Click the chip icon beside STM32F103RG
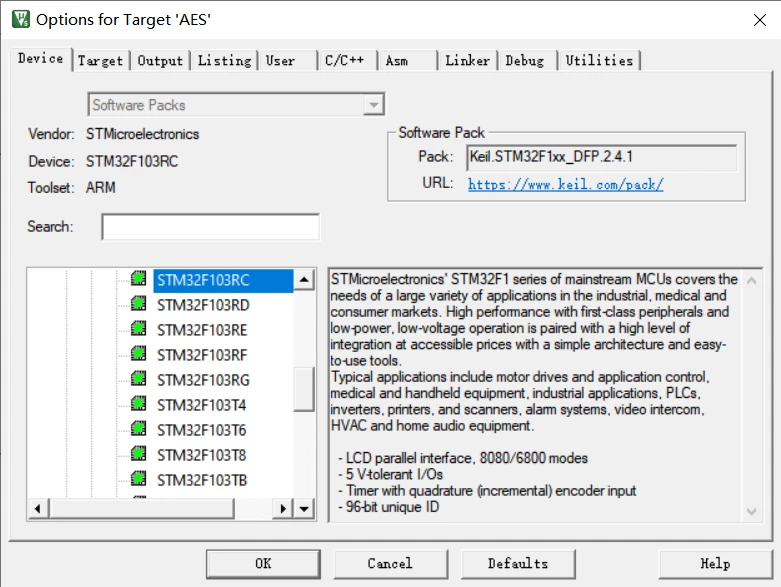The width and height of the screenshot is (781, 587). [138, 378]
